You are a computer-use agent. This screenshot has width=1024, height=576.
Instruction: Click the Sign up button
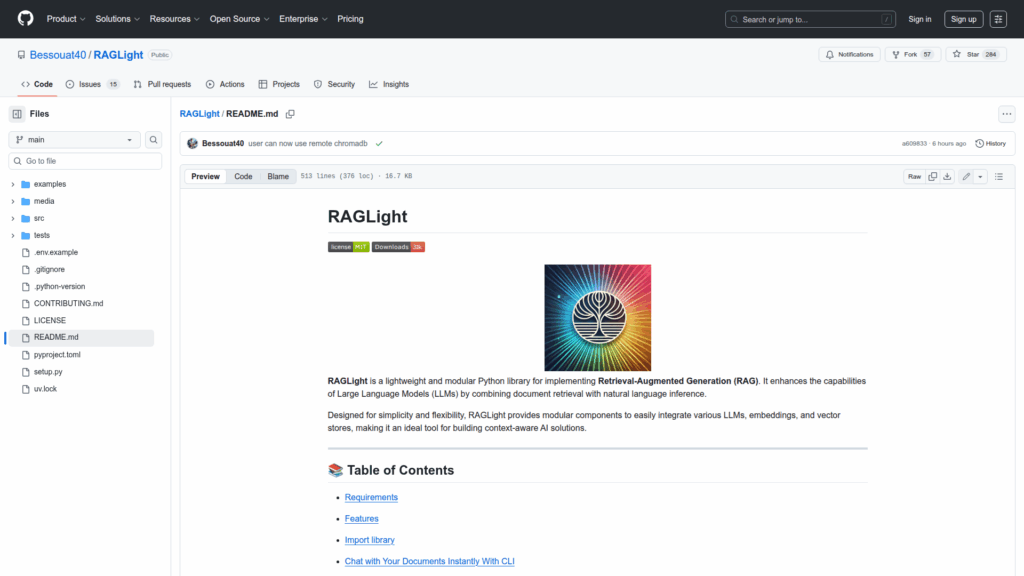pyautogui.click(x=963, y=19)
